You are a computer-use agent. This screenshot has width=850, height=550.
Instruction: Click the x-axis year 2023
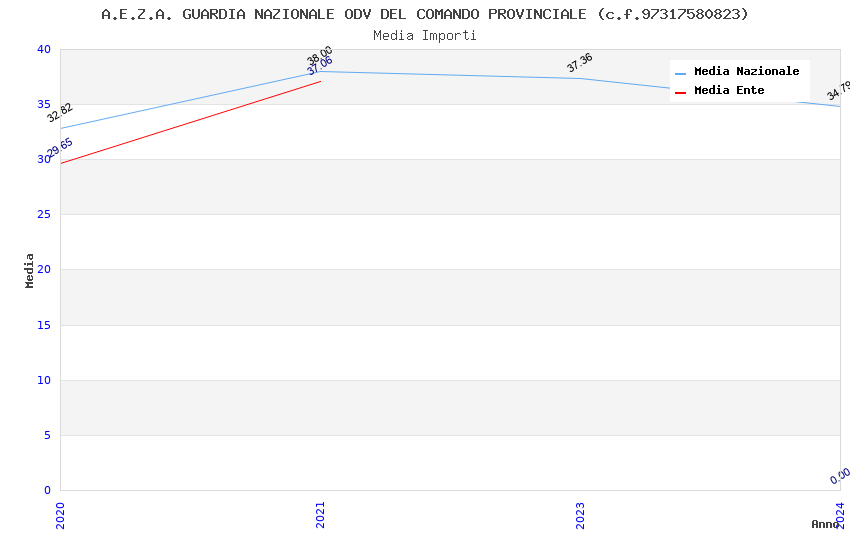pyautogui.click(x=580, y=515)
